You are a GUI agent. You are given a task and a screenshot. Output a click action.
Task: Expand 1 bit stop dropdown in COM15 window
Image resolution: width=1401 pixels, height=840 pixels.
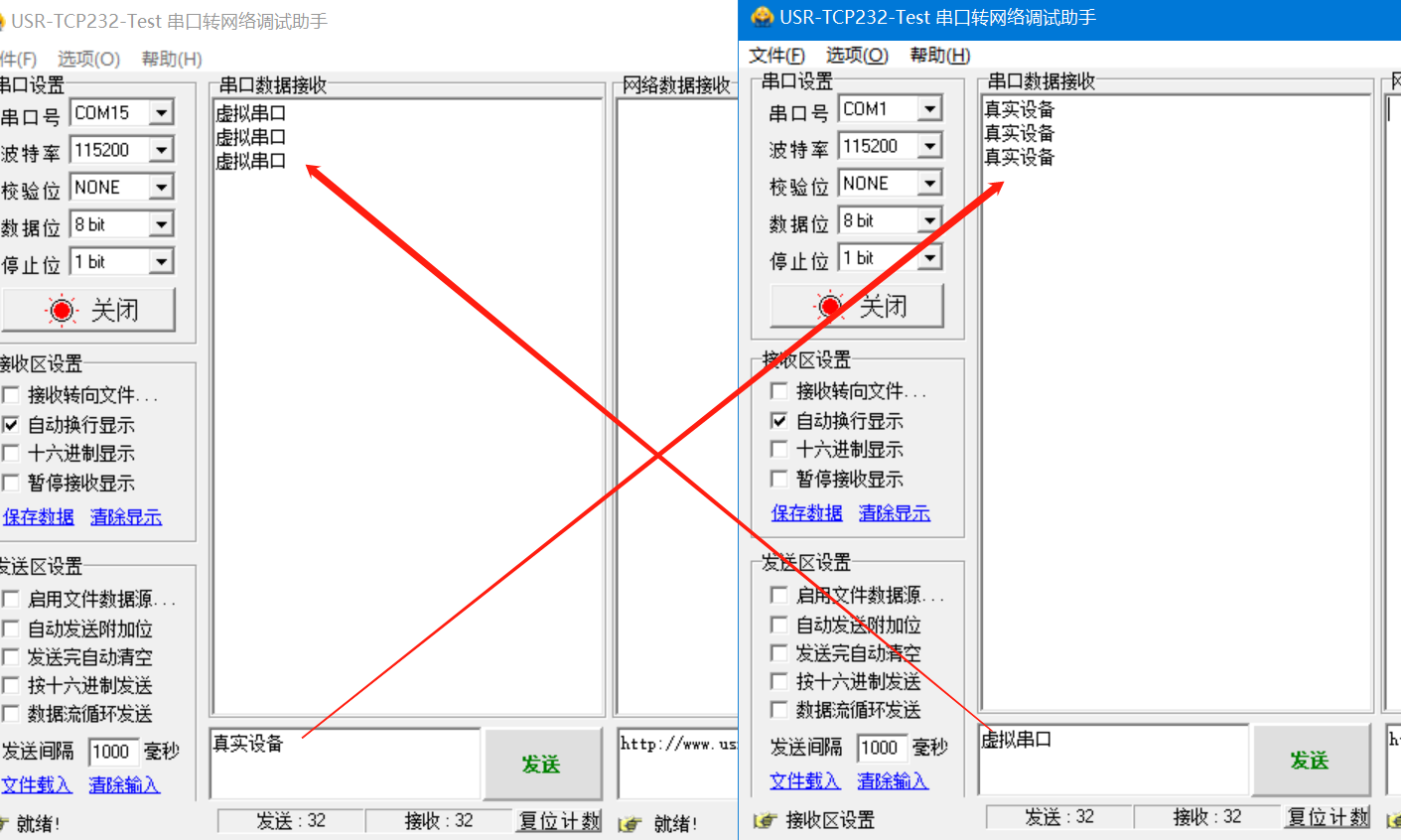162,262
